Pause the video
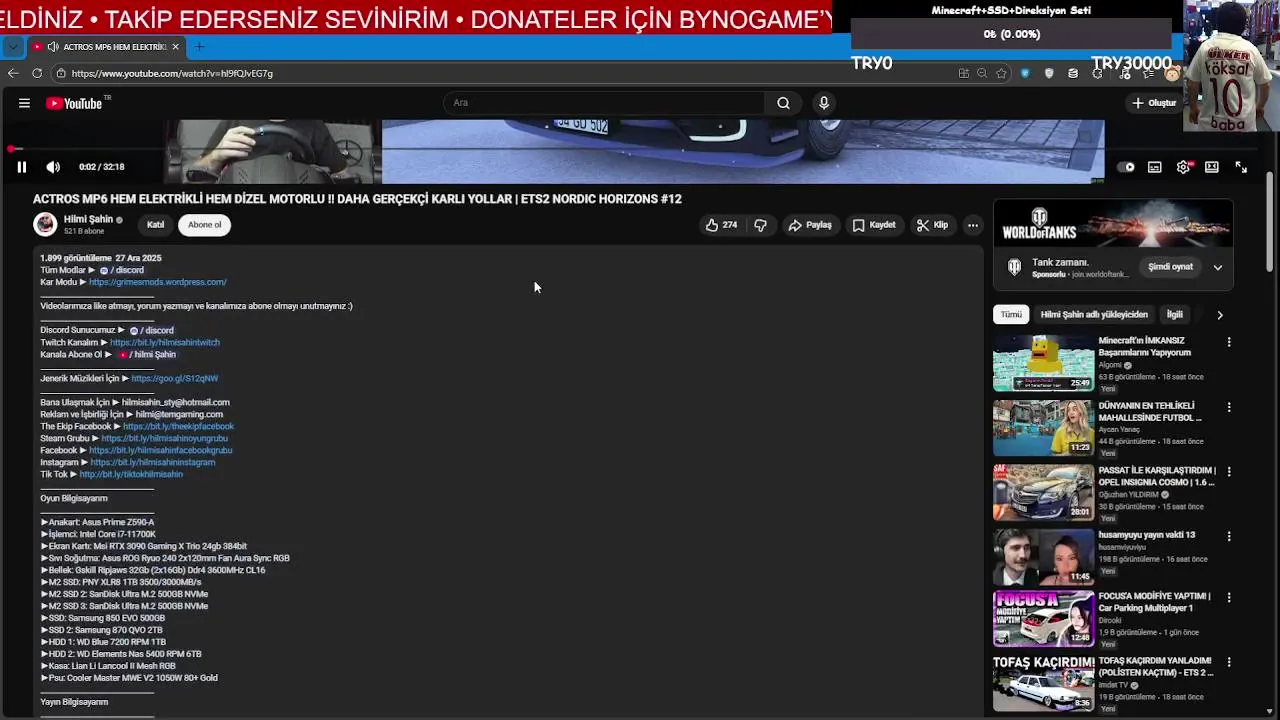The height and width of the screenshot is (720, 1280). tap(21, 167)
